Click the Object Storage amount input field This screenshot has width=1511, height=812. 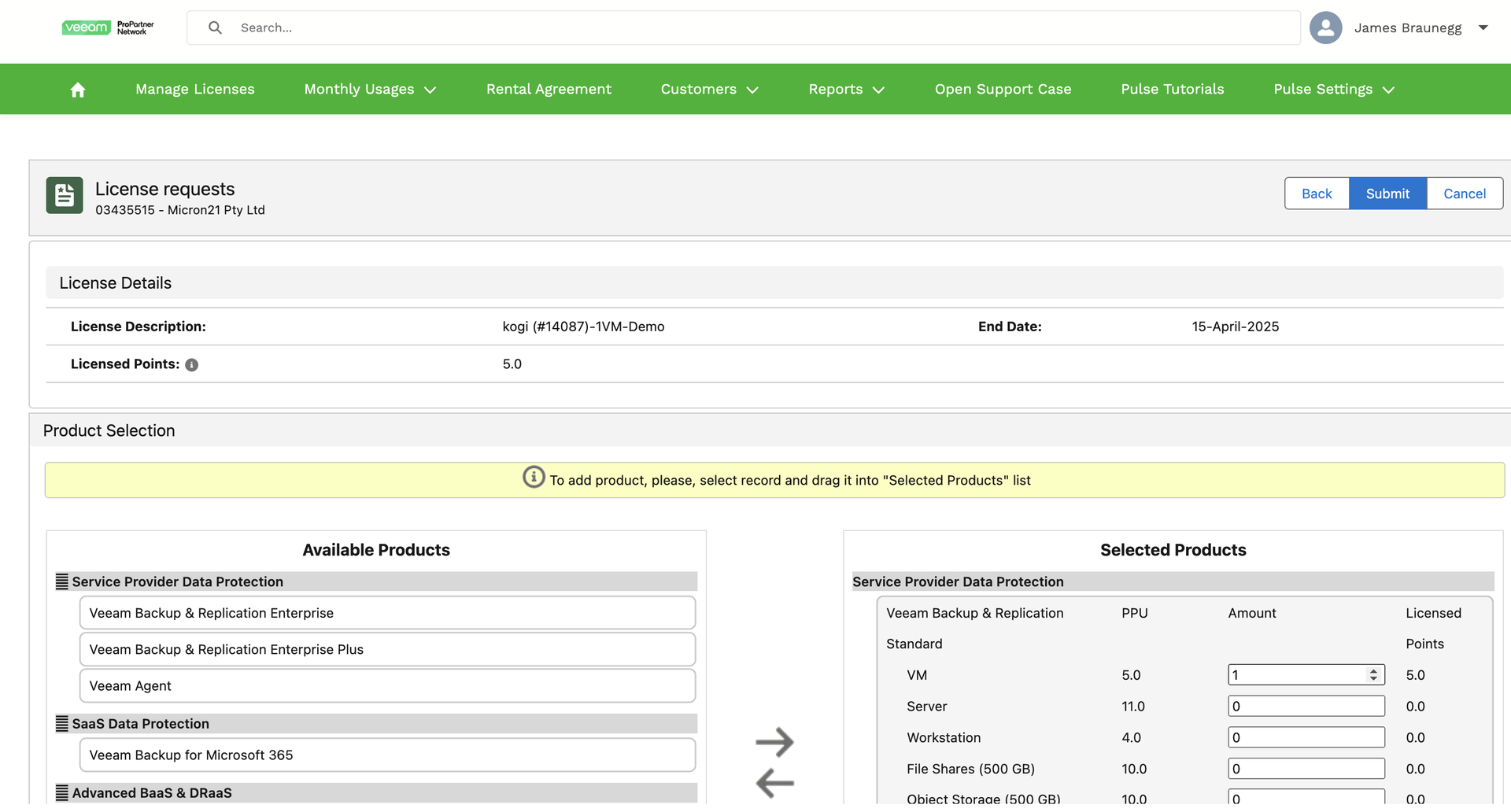(1306, 798)
